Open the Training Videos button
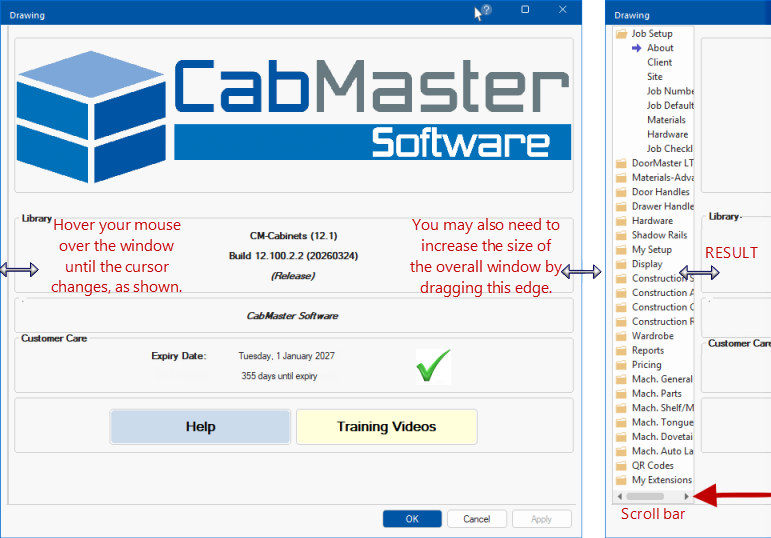The width and height of the screenshot is (771, 538). [386, 427]
